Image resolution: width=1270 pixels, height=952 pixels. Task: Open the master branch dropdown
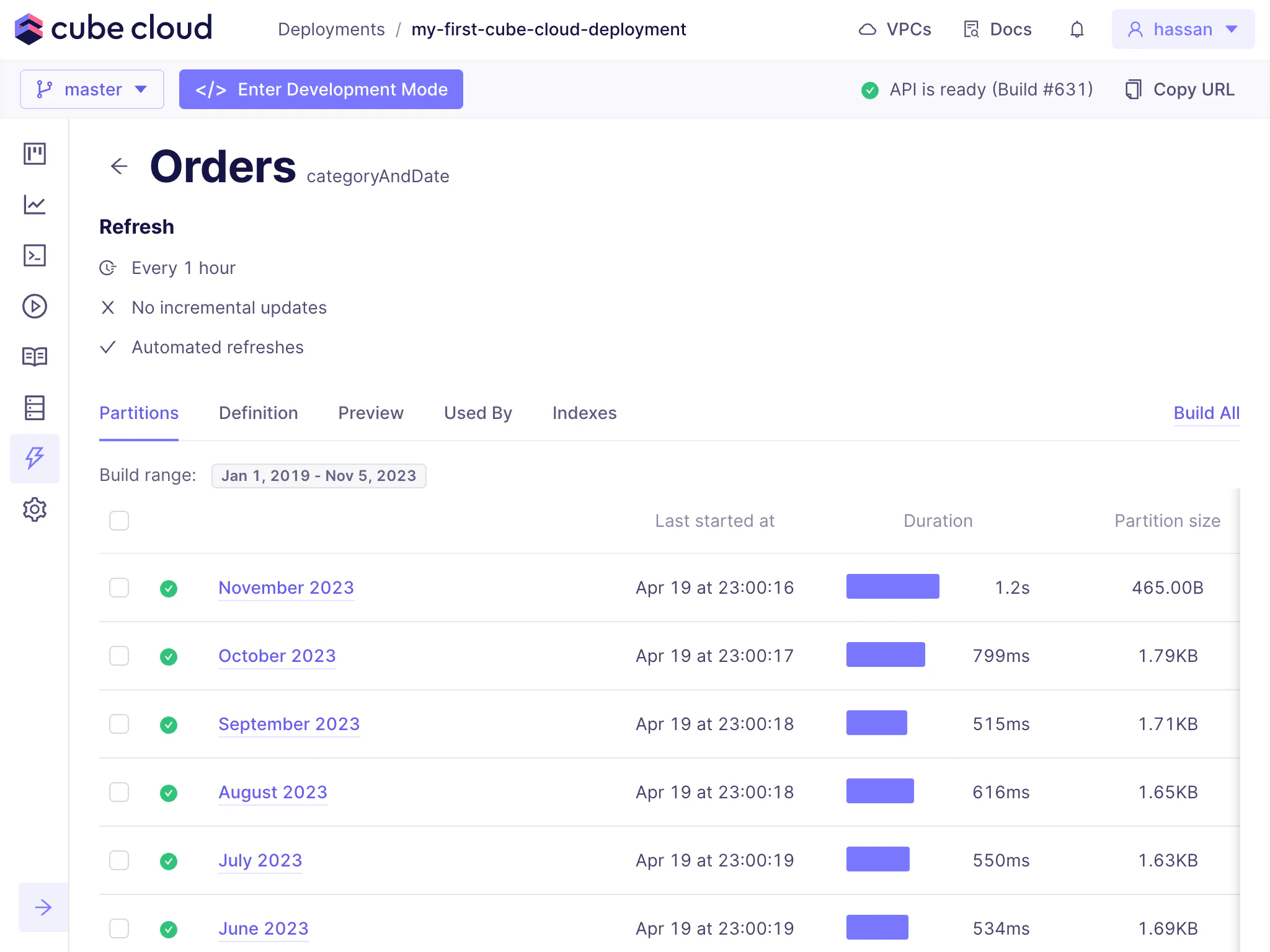pos(92,89)
